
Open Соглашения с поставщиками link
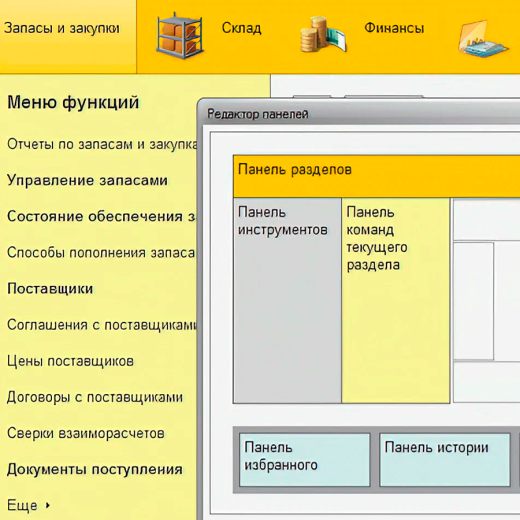[x=102, y=325]
